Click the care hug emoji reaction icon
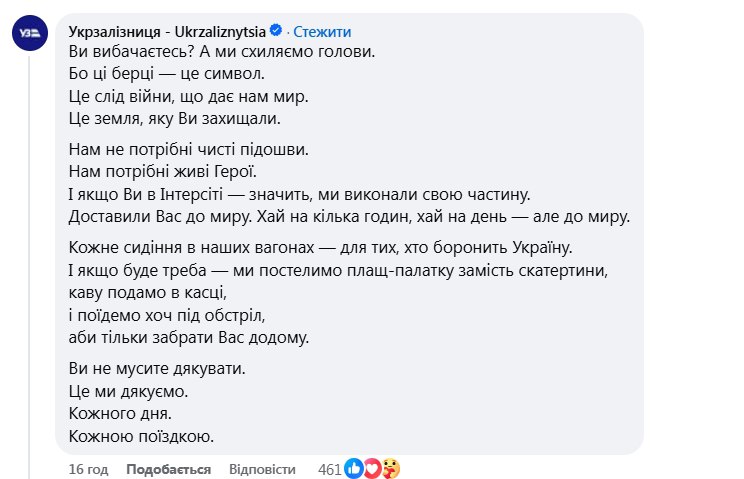This screenshot has width=744, height=479. (390, 468)
